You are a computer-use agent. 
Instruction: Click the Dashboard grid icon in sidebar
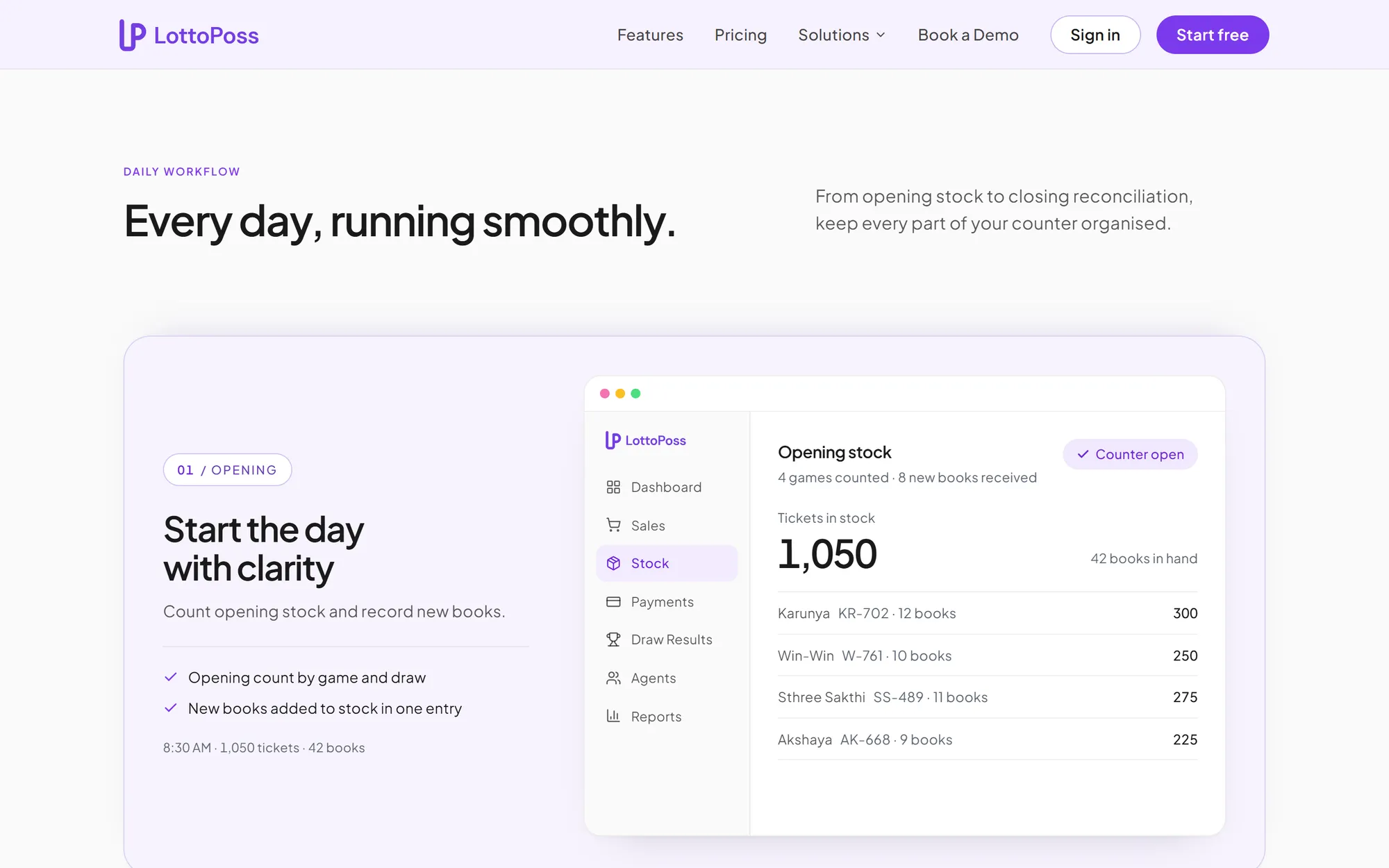pyautogui.click(x=613, y=487)
